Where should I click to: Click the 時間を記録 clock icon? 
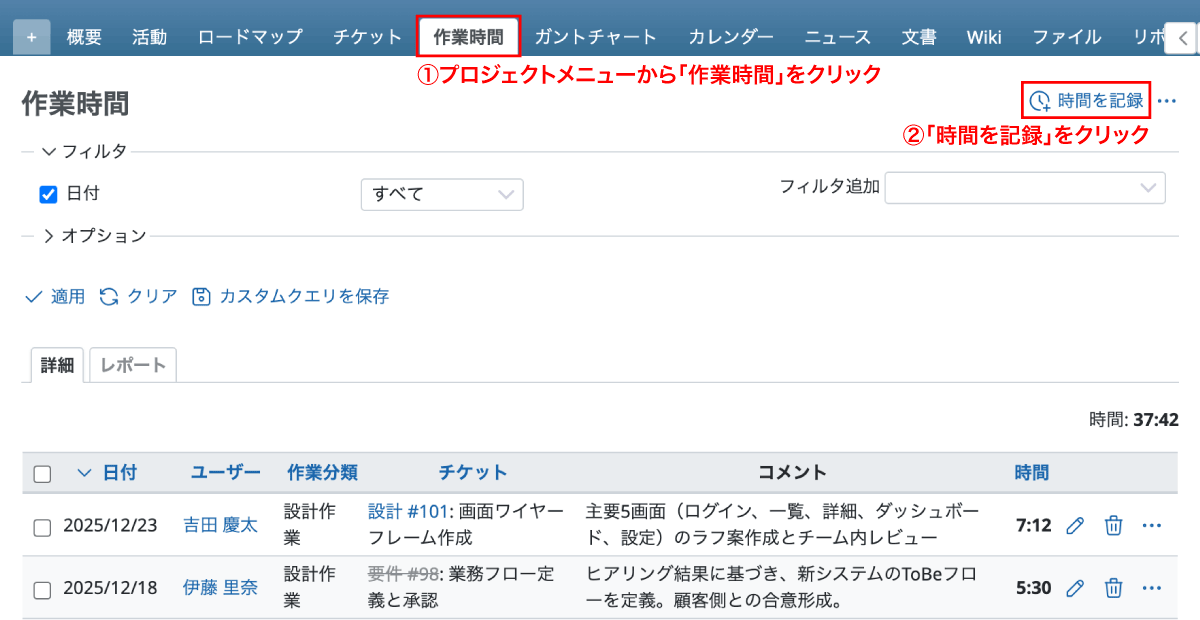(x=1040, y=101)
